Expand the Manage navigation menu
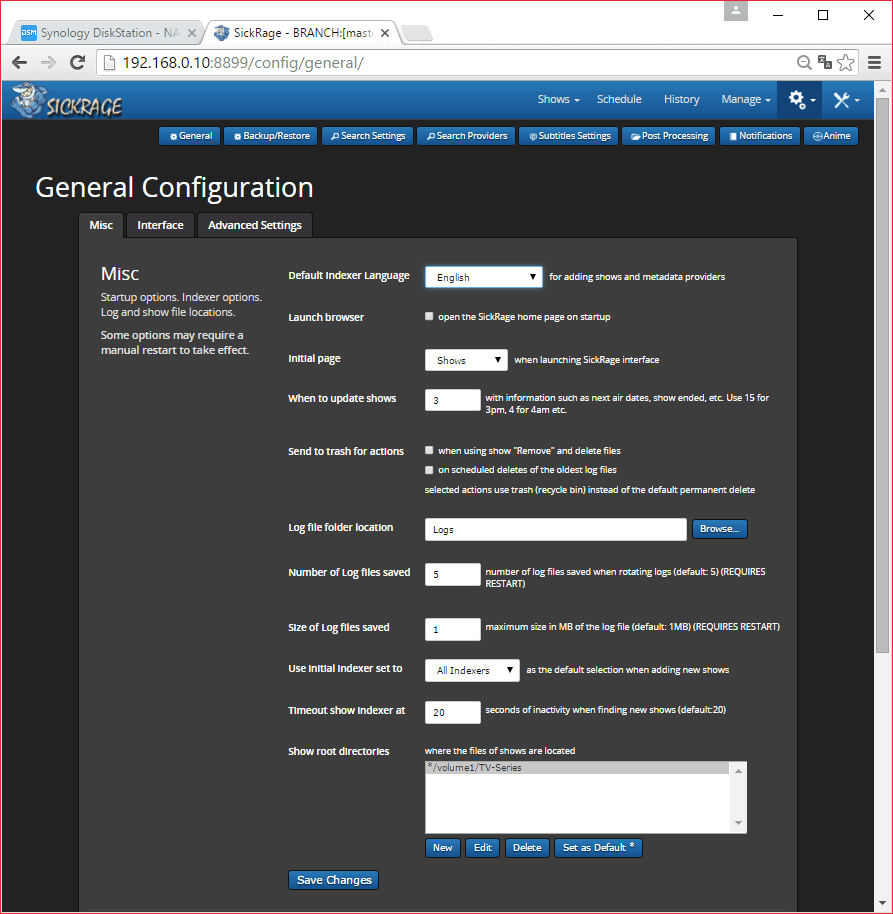Image resolution: width=893 pixels, height=914 pixels. pos(746,100)
